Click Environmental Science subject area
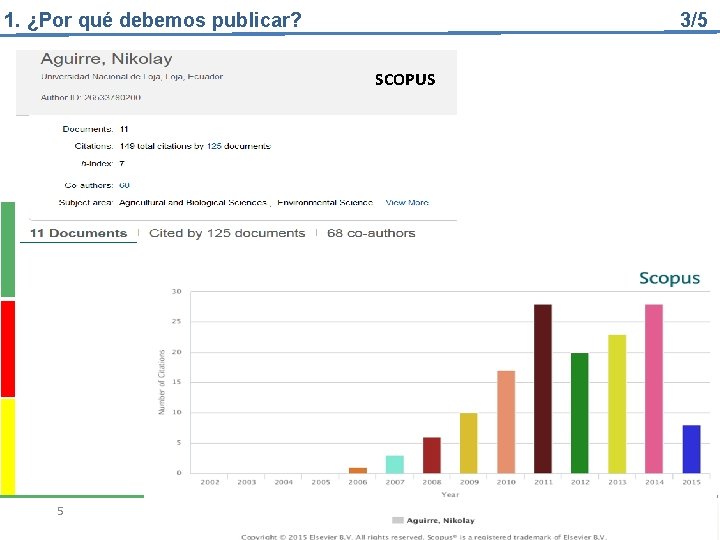 tap(325, 202)
